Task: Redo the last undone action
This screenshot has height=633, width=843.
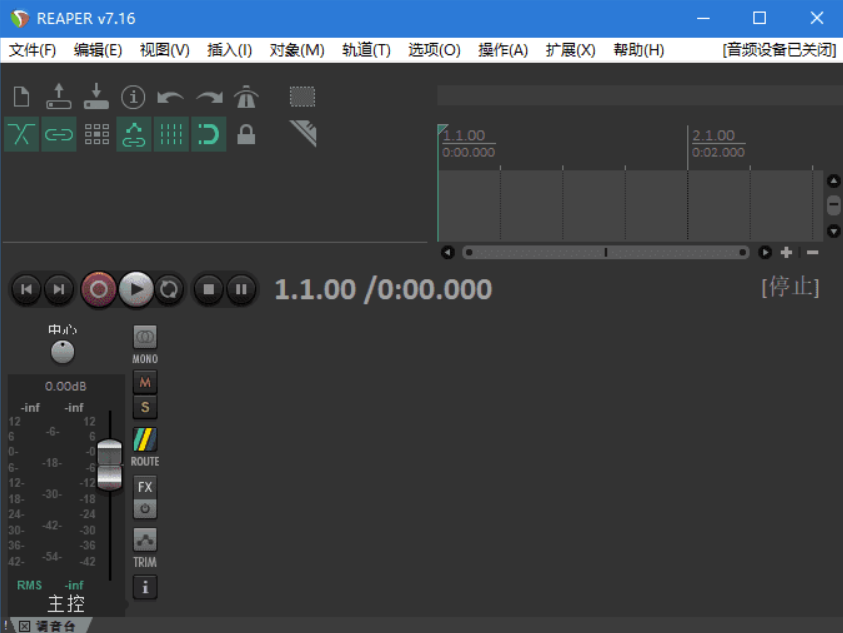Action: pos(209,97)
